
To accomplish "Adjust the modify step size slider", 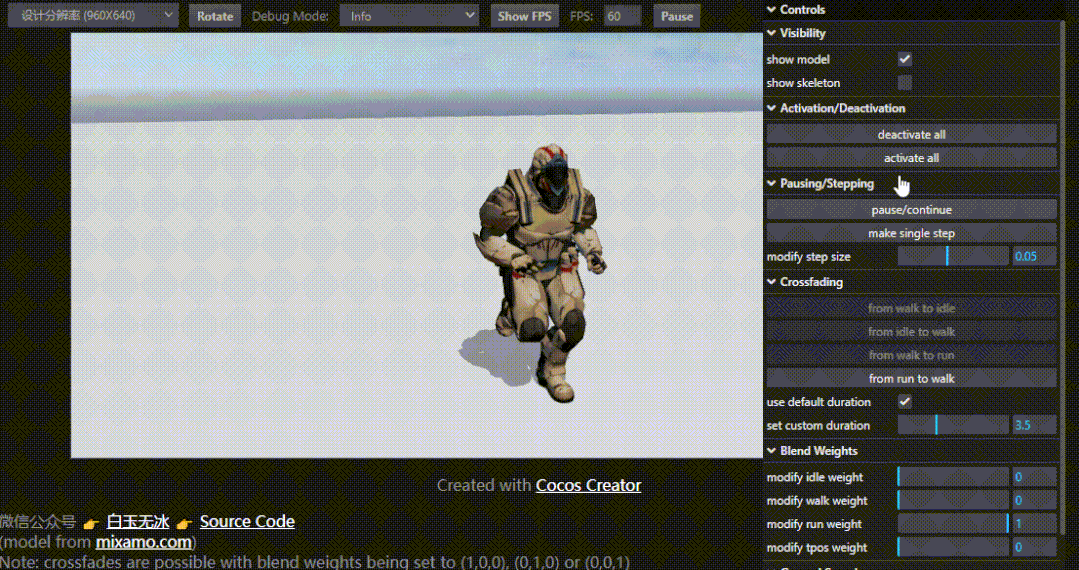I will pyautogui.click(x=953, y=256).
